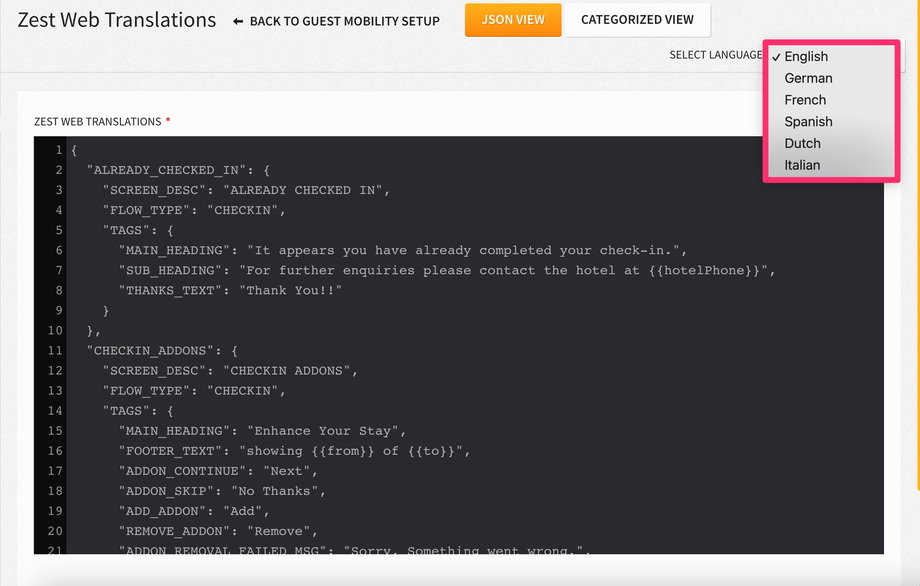Click line number 1 in the gutter

click(x=59, y=150)
